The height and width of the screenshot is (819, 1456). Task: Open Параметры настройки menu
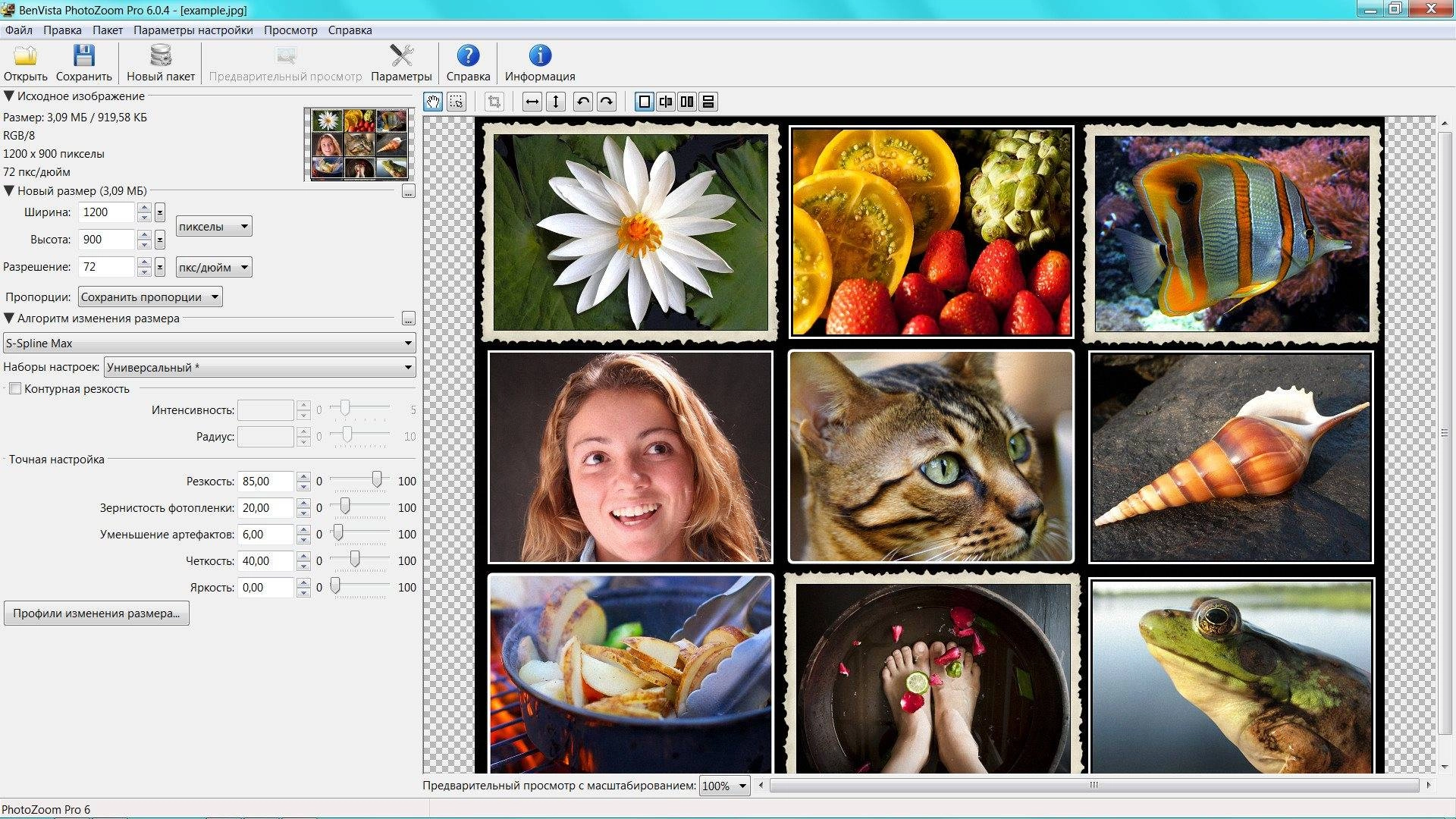pos(193,30)
